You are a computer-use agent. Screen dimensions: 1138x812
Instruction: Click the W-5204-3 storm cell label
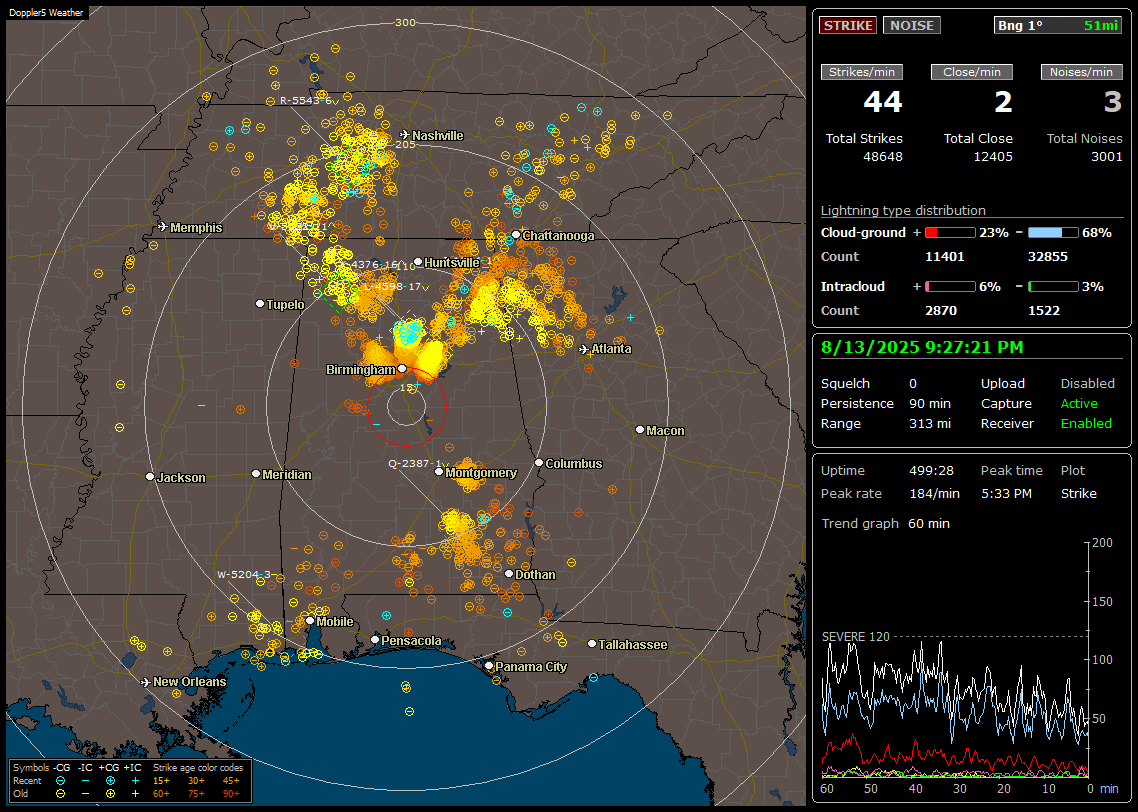[x=244, y=574]
